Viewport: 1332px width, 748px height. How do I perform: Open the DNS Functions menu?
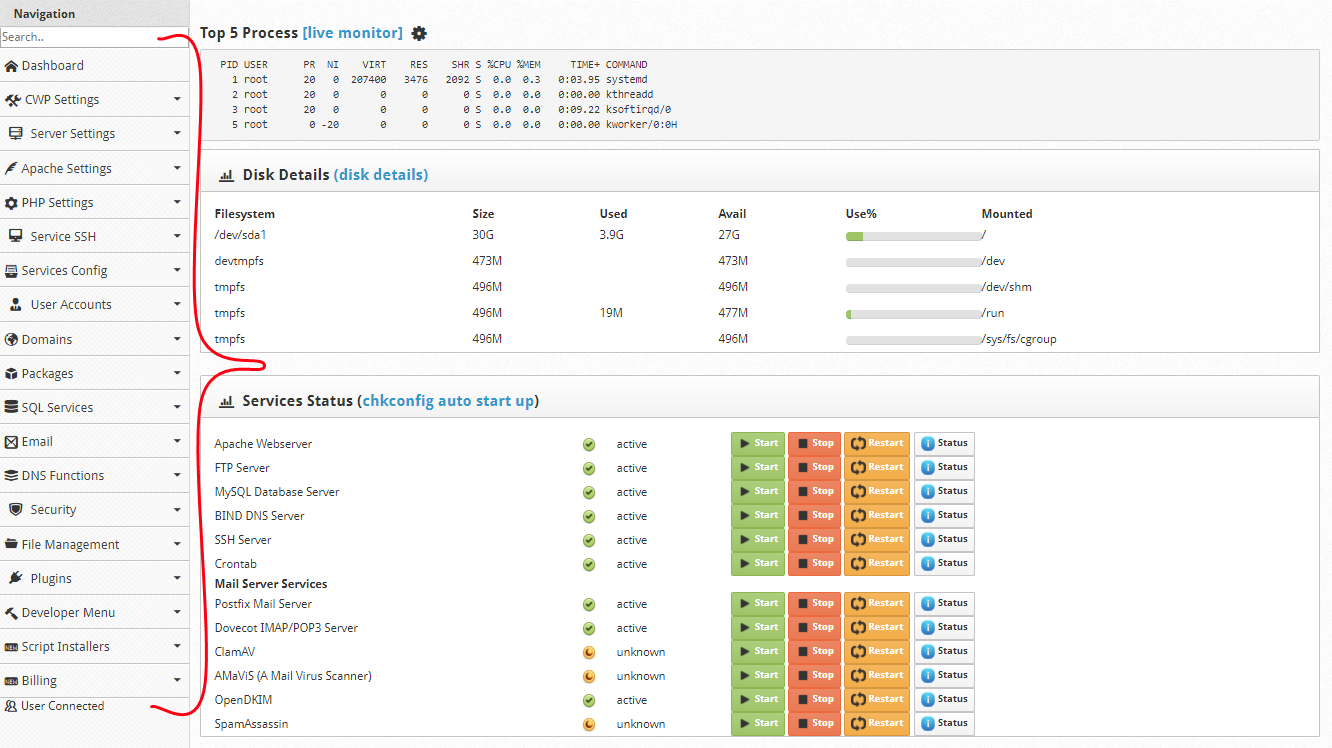point(94,475)
